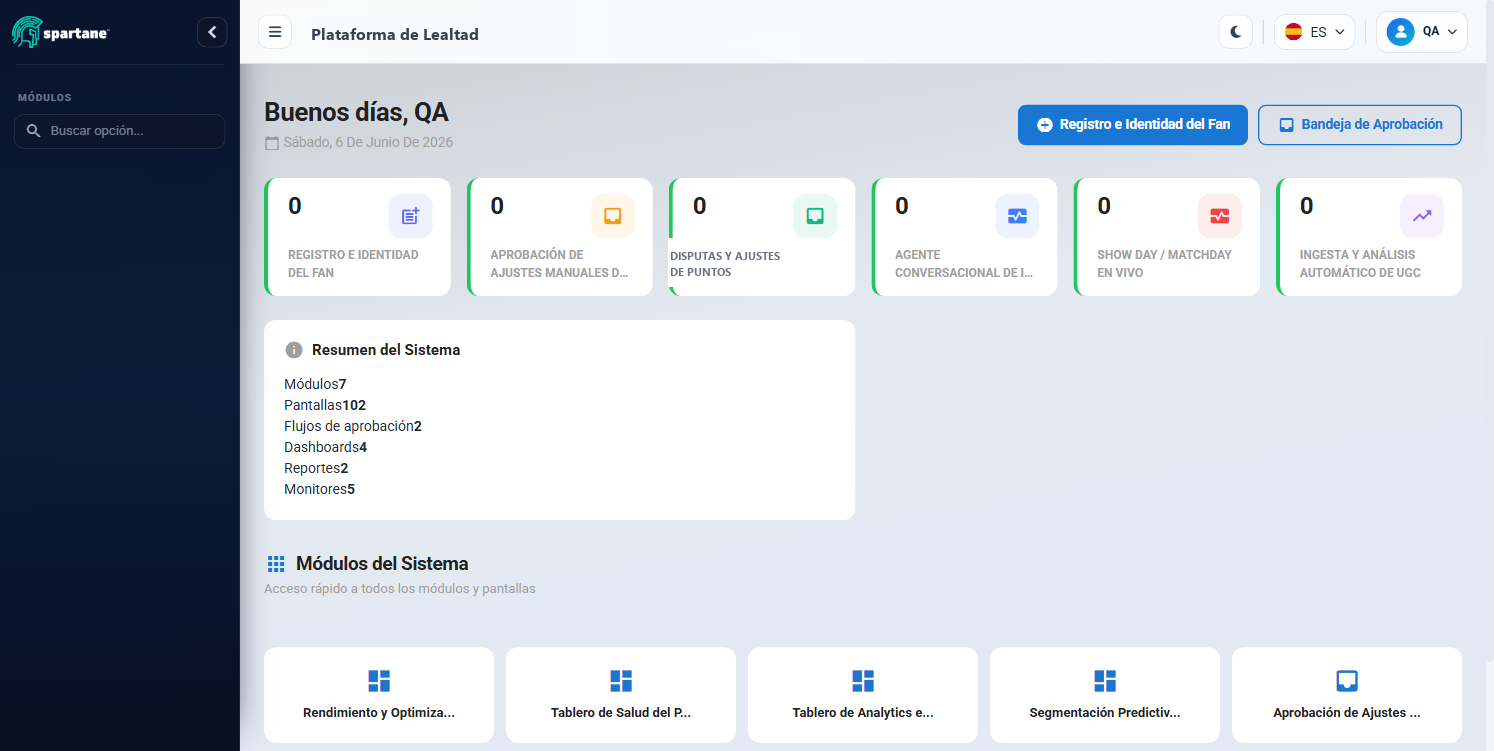Image resolution: width=1494 pixels, height=751 pixels.
Task: Click the 'Pantallas102' summary line
Action: click(325, 405)
